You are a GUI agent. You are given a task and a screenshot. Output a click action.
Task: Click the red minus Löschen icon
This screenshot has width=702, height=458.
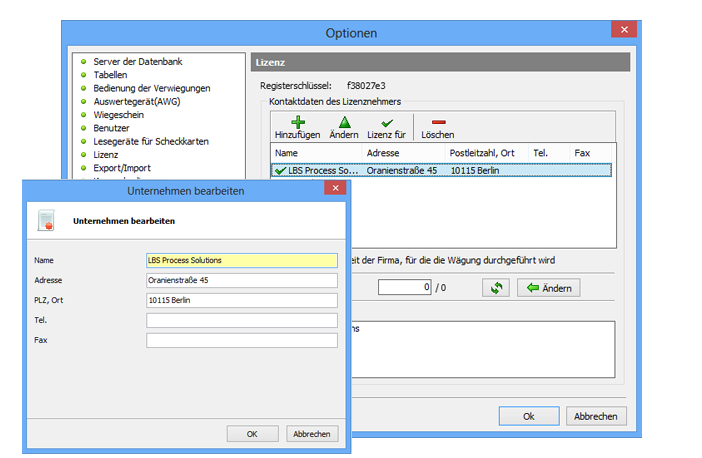[x=437, y=122]
